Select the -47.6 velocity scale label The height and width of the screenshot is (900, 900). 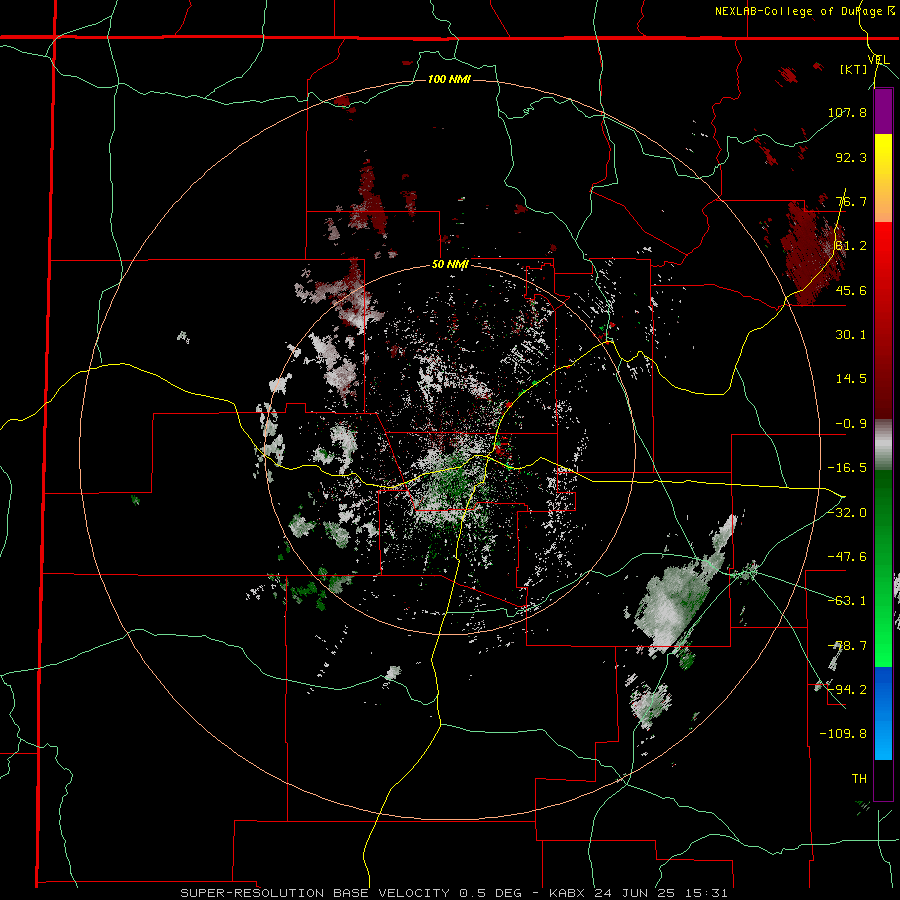click(847, 557)
